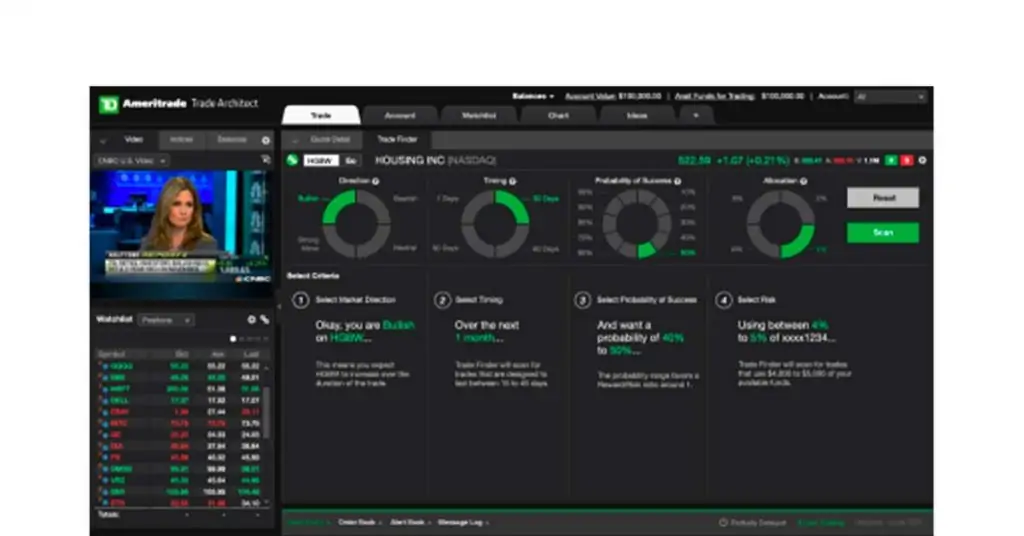The width and height of the screenshot is (1024, 536).
Task: Open the Account Value link
Action: (590, 97)
